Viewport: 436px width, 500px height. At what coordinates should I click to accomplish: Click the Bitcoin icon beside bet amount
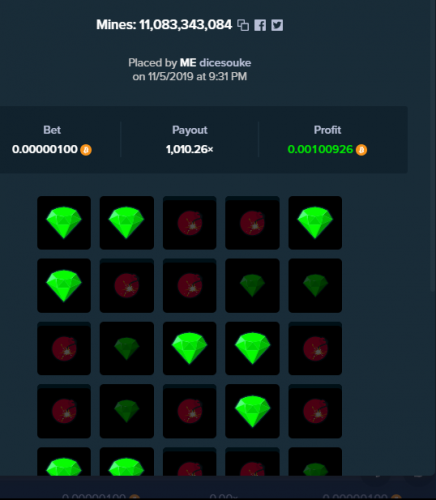(x=86, y=150)
